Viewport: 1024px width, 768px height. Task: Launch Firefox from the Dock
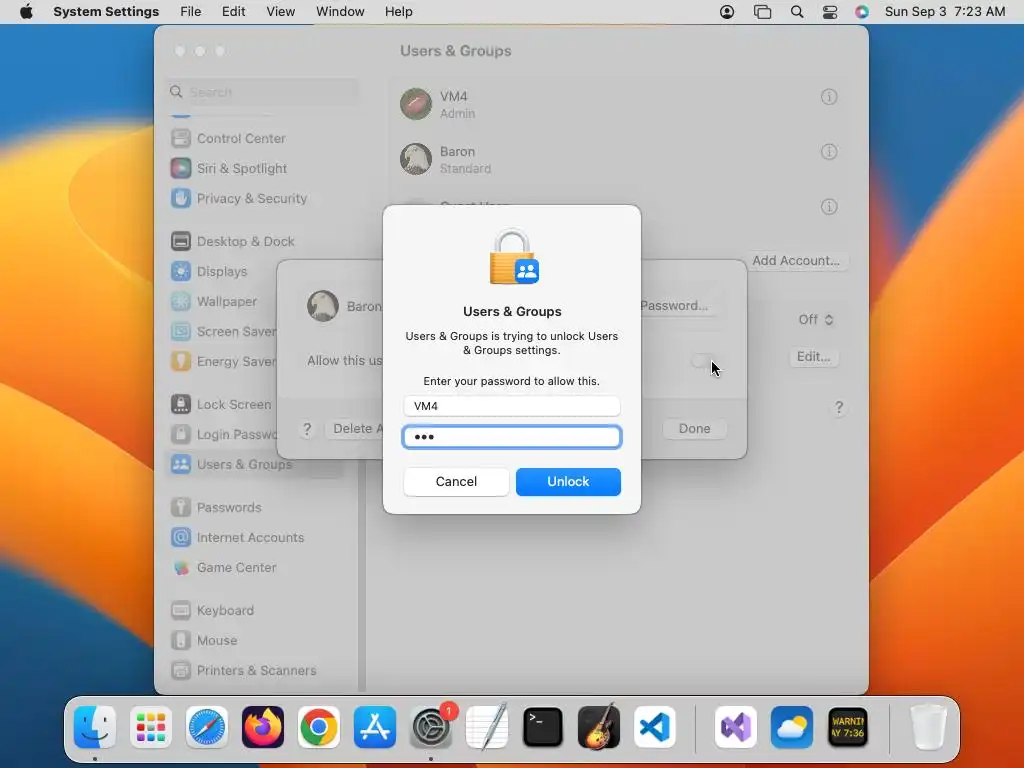pyautogui.click(x=263, y=727)
